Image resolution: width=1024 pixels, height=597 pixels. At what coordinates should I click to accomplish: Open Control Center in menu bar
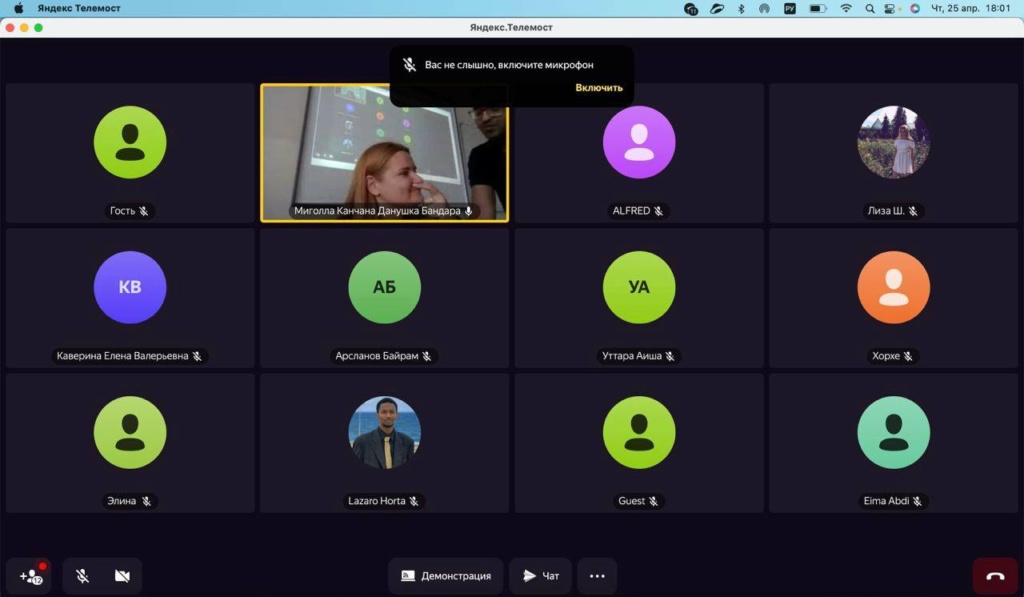coord(889,8)
